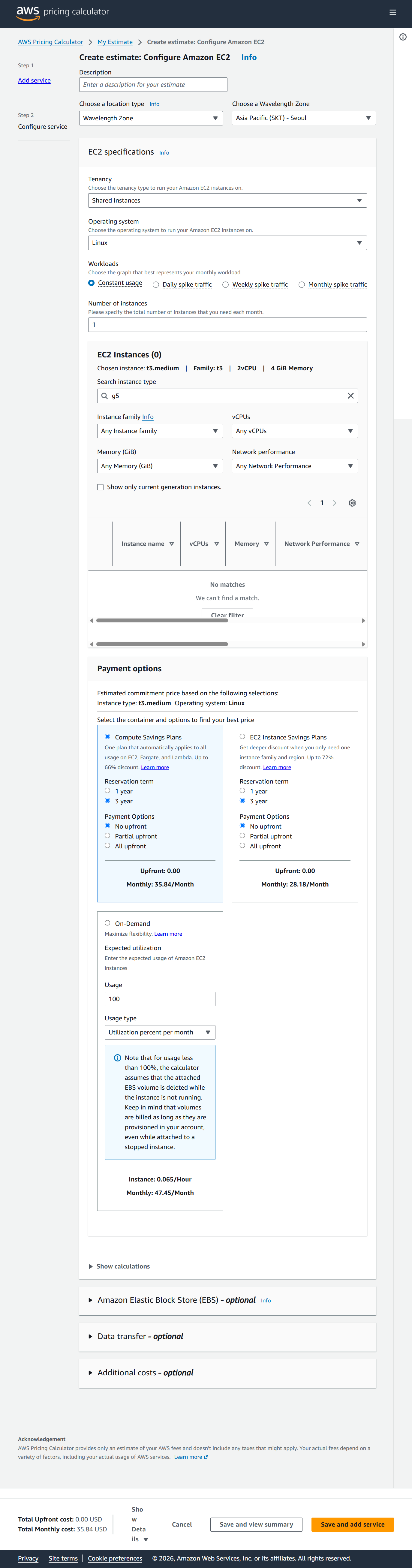Focus the Description input field
The width and height of the screenshot is (412, 1568).
tap(153, 85)
